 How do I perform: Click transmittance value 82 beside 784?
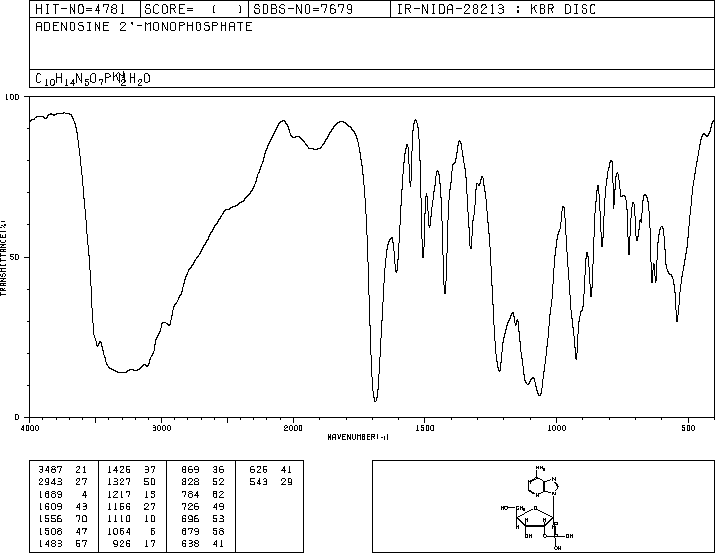(219, 494)
